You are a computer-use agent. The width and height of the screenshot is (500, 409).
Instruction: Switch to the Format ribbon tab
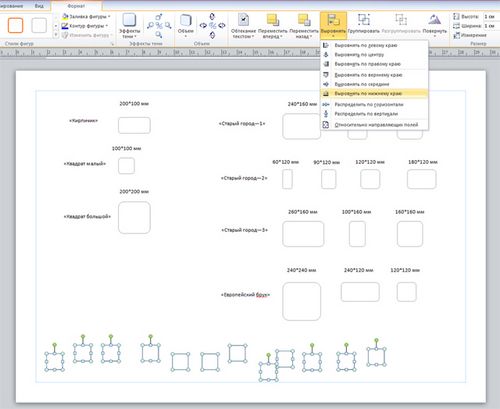(x=76, y=6)
